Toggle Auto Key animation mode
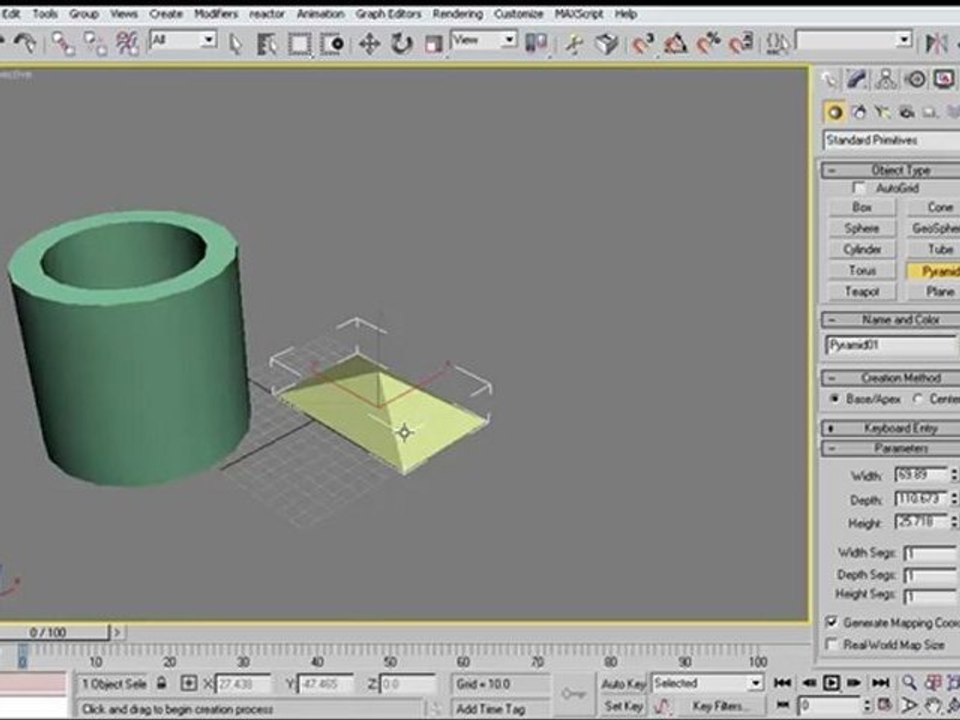960x720 pixels. coord(623,683)
